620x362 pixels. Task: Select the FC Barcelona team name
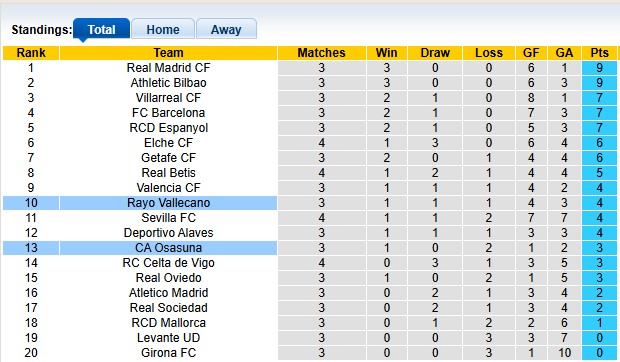[168, 113]
